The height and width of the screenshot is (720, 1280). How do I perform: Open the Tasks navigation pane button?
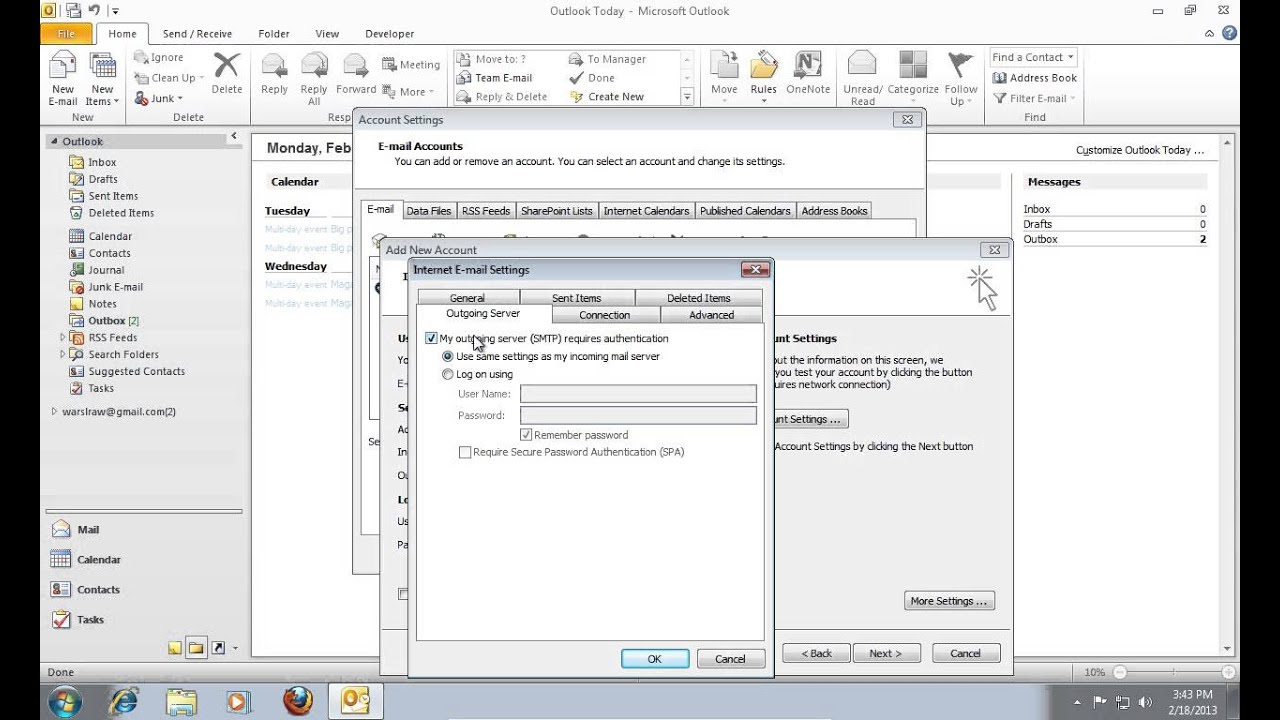point(144,620)
